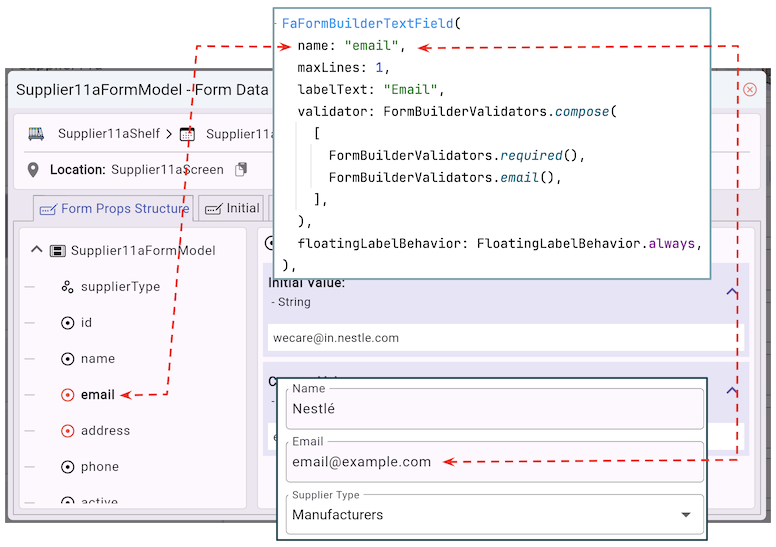Select the email tree item
This screenshot has height=547, width=776.
pyautogui.click(x=97, y=395)
